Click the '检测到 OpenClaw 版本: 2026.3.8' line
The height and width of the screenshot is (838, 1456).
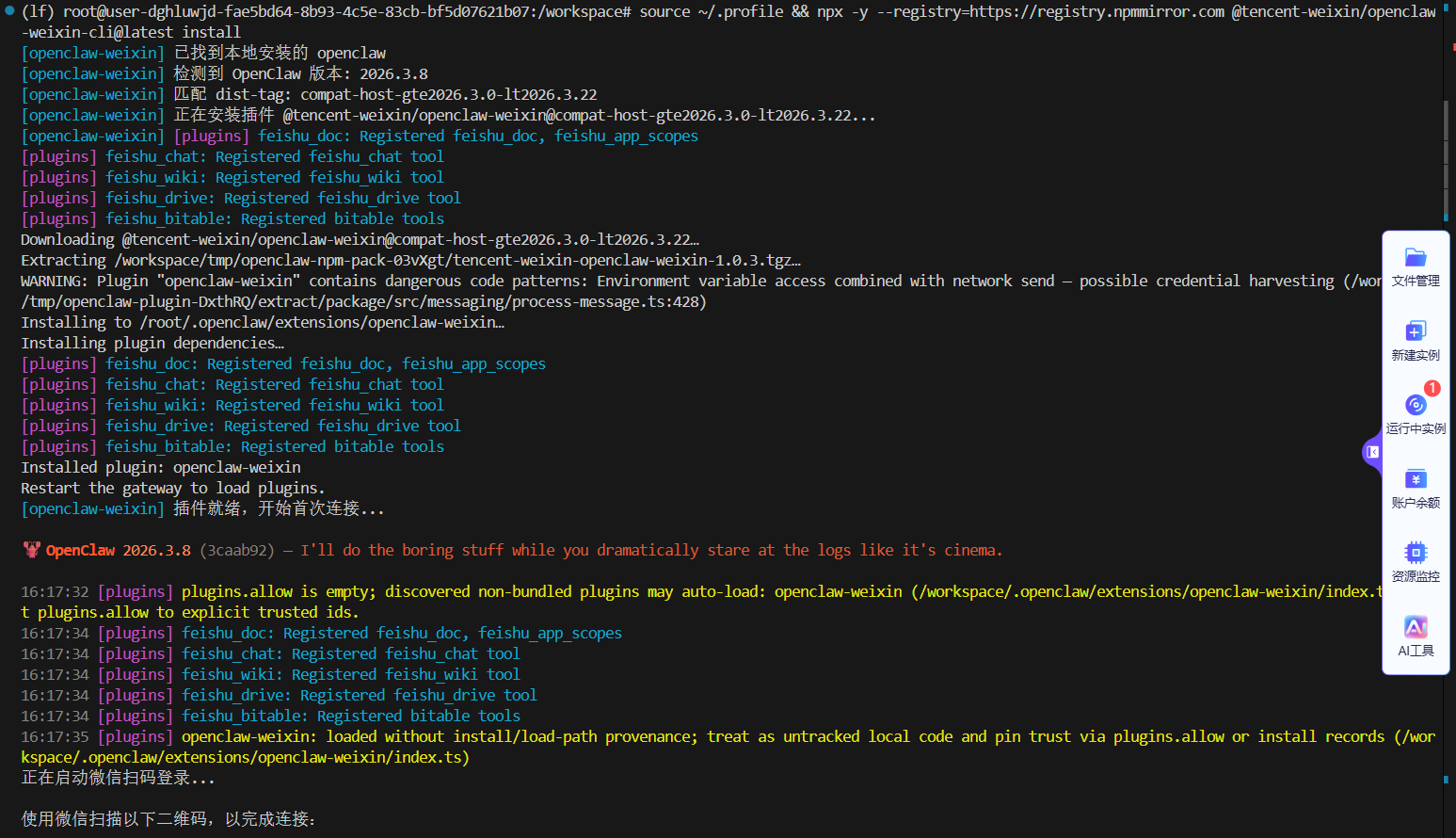(x=225, y=73)
